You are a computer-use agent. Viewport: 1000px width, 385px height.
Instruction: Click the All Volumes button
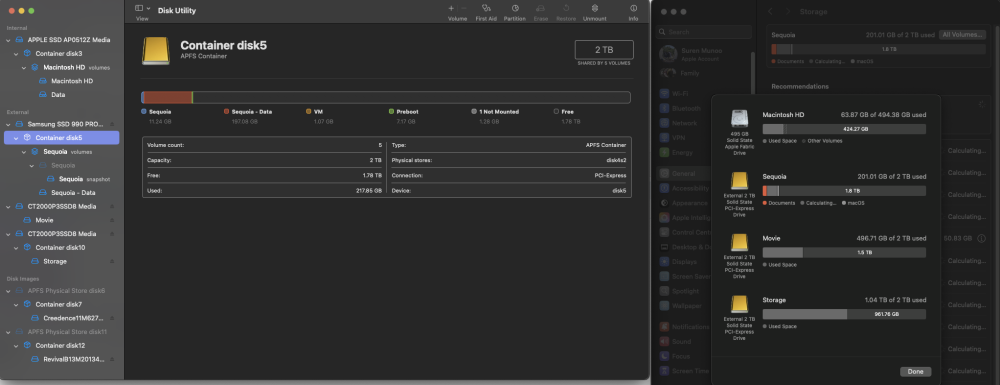click(x=963, y=34)
